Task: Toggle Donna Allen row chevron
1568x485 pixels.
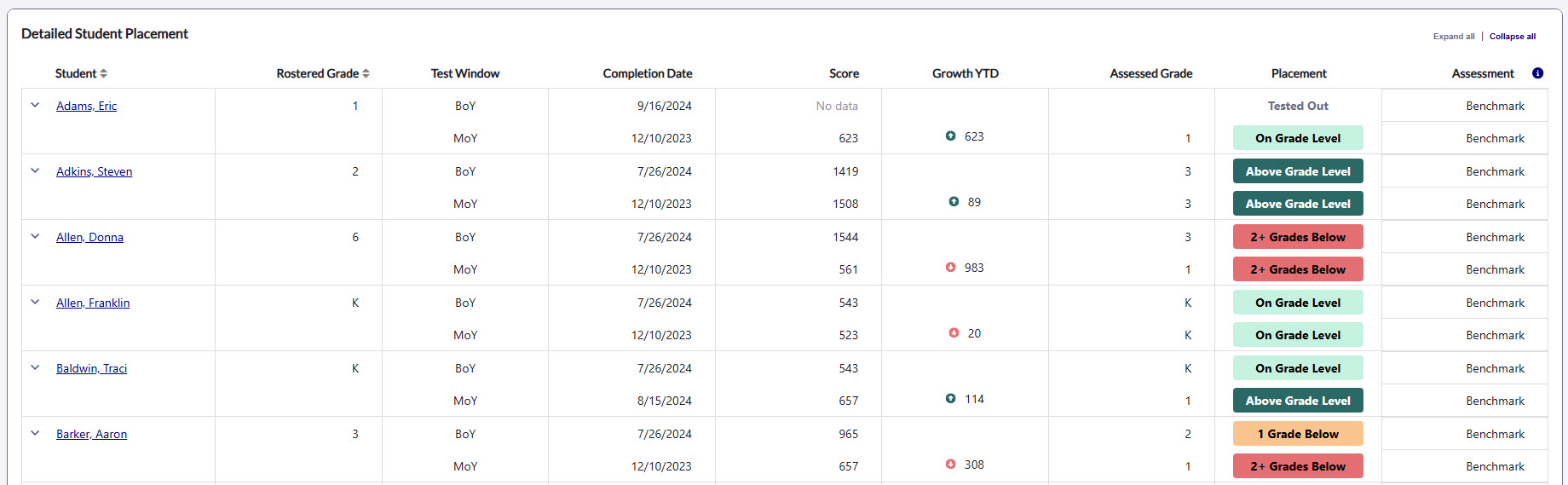Action: point(35,236)
